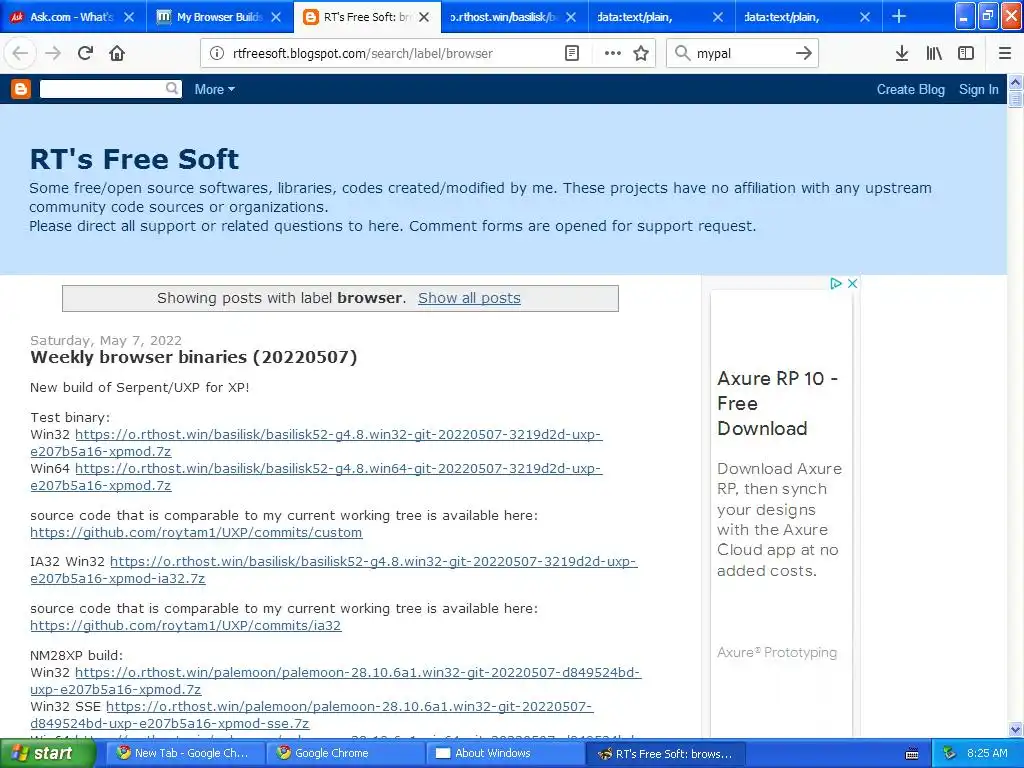
Task: Toggle reader view in address bar
Action: click(x=571, y=54)
